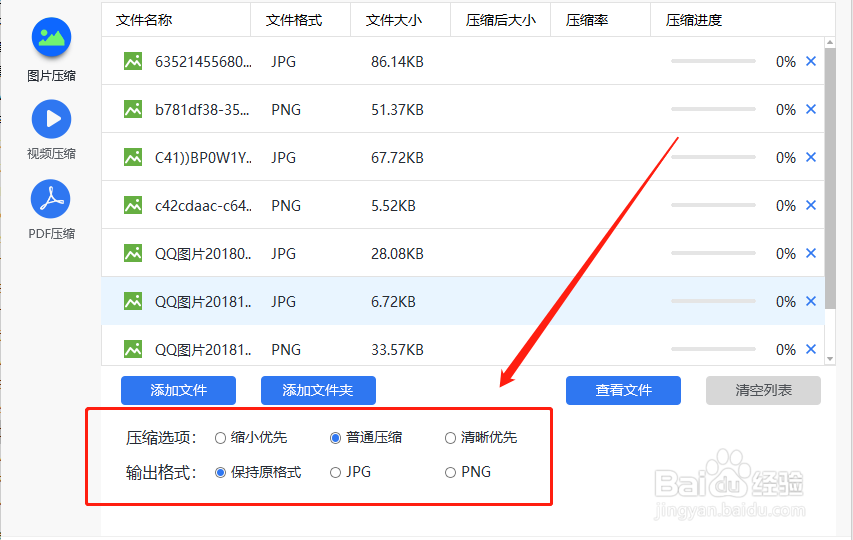The image size is (853, 540).
Task: Click image icon of c42cdaac-c64 file
Action: pyautogui.click(x=133, y=205)
